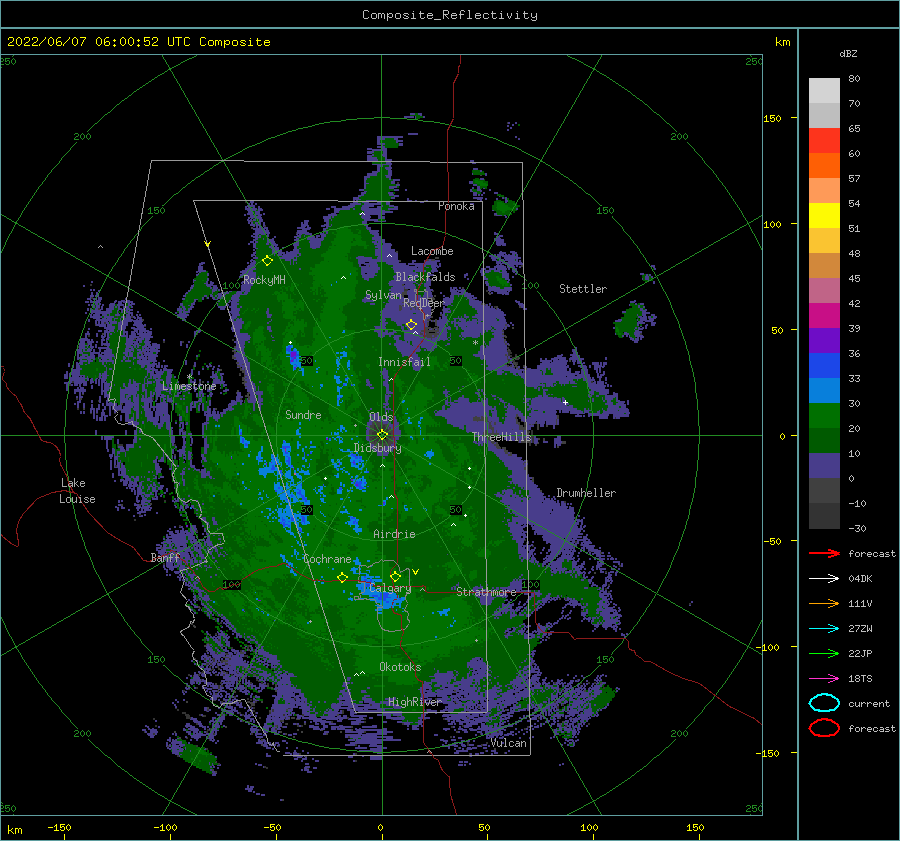Click the ThreeHills label

coord(502,437)
